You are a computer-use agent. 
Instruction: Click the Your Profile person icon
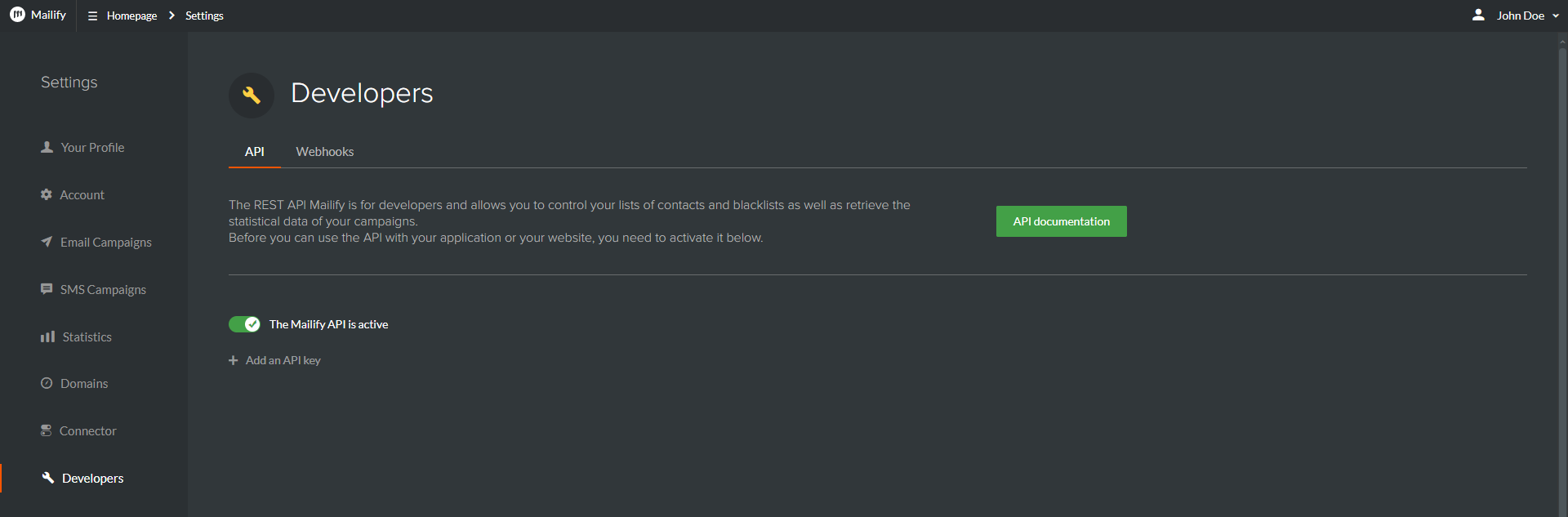point(47,147)
